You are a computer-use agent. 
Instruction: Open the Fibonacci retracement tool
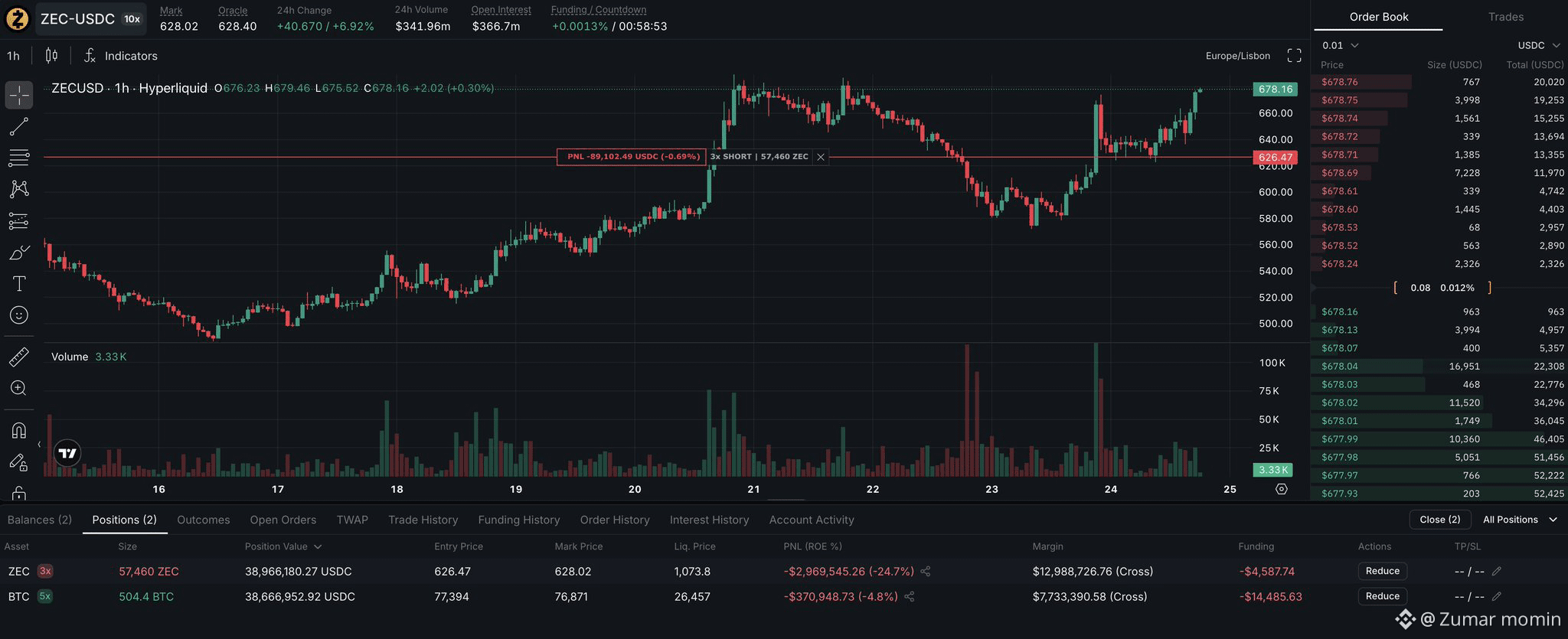pyautogui.click(x=19, y=158)
